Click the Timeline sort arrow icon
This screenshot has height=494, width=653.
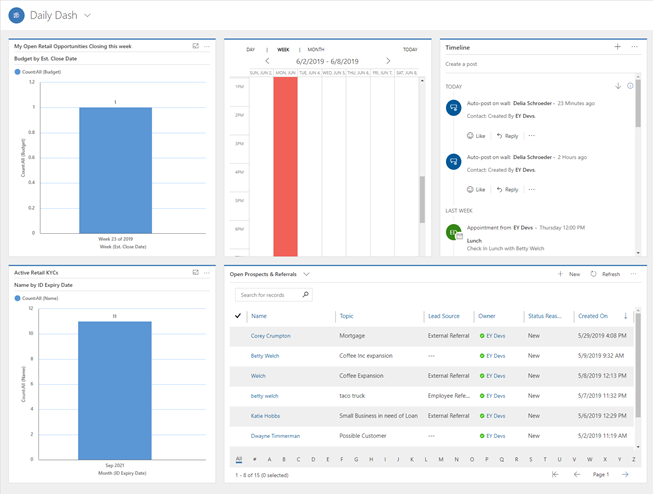tap(618, 86)
